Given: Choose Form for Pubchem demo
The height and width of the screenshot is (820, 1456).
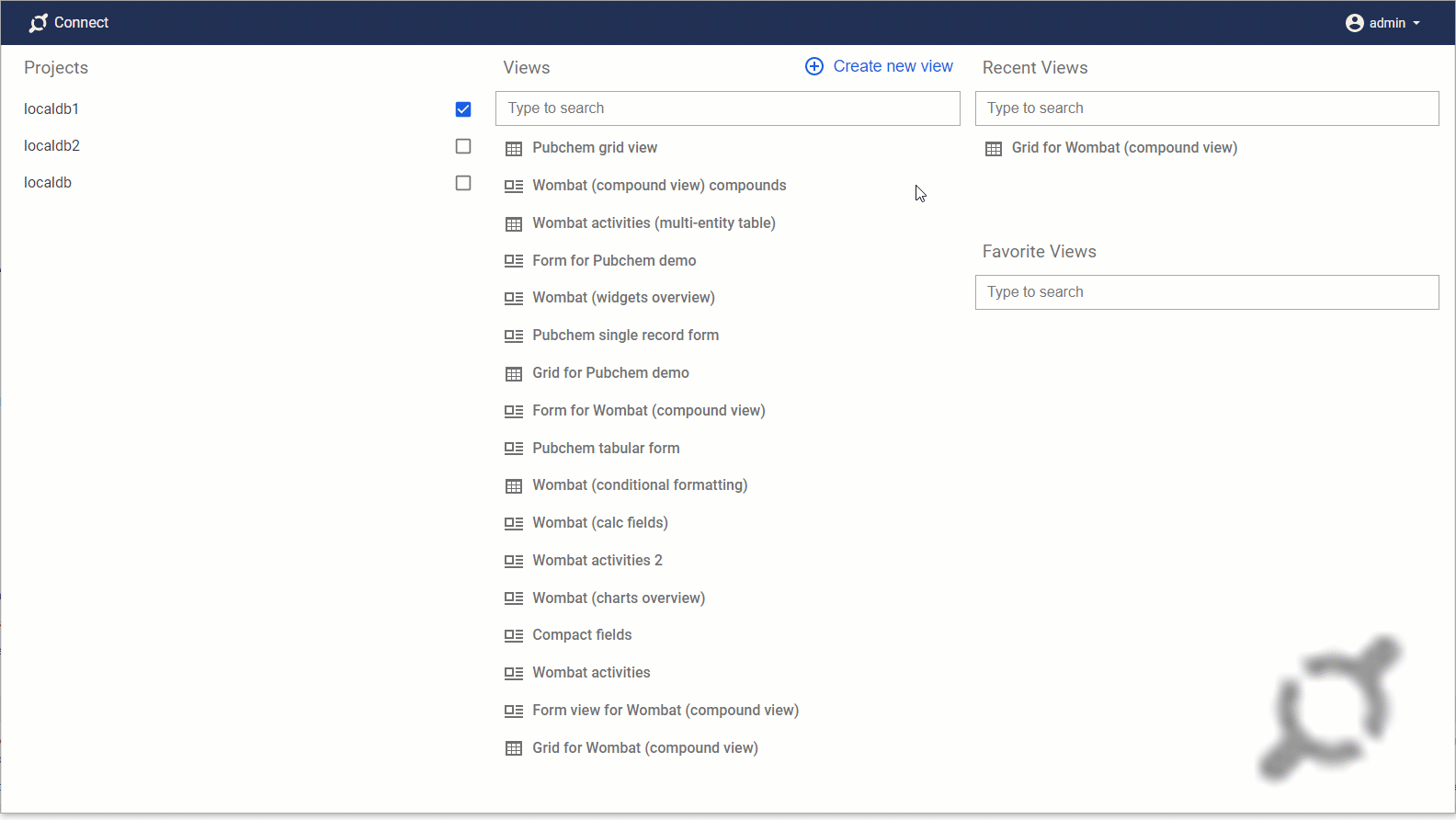Looking at the screenshot, I should click(x=614, y=260).
